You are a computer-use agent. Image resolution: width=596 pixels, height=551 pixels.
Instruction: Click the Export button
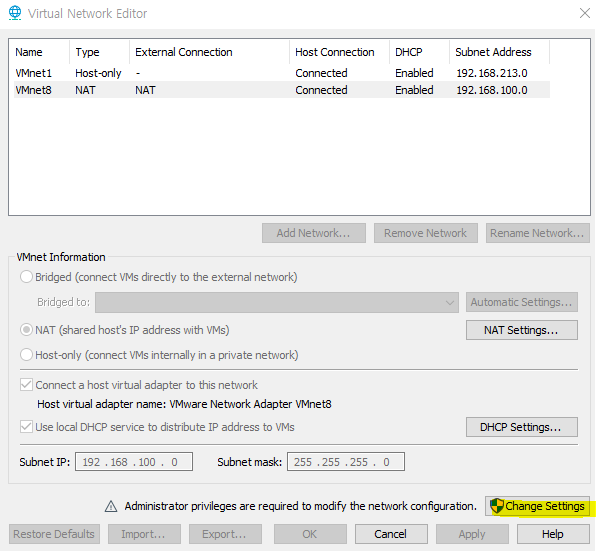[x=225, y=534]
